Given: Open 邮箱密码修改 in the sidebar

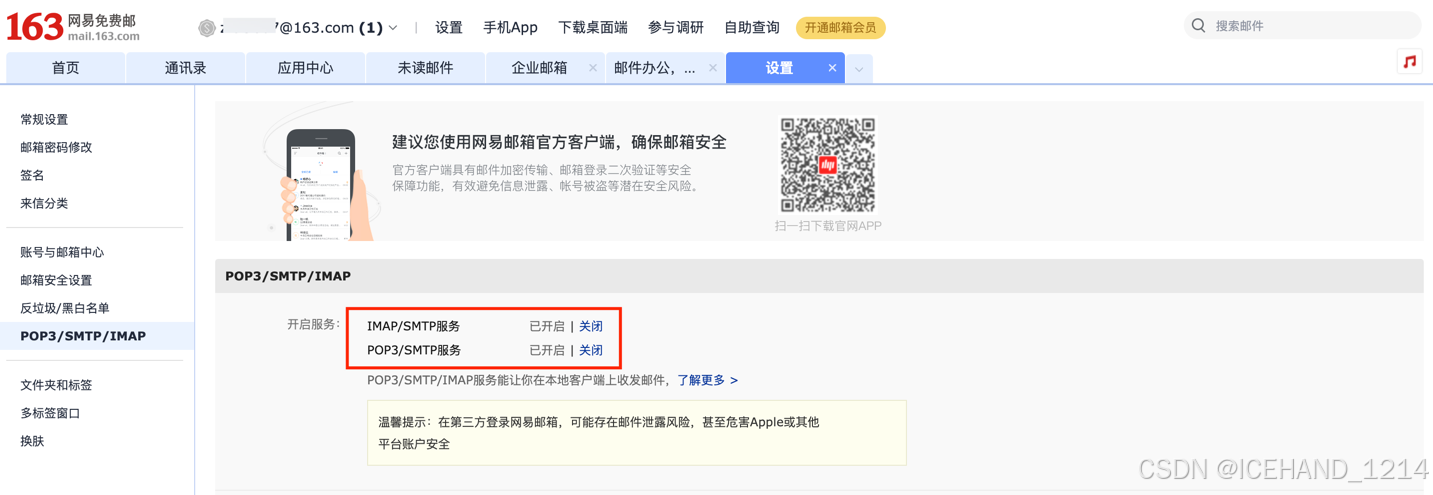Looking at the screenshot, I should pos(56,148).
